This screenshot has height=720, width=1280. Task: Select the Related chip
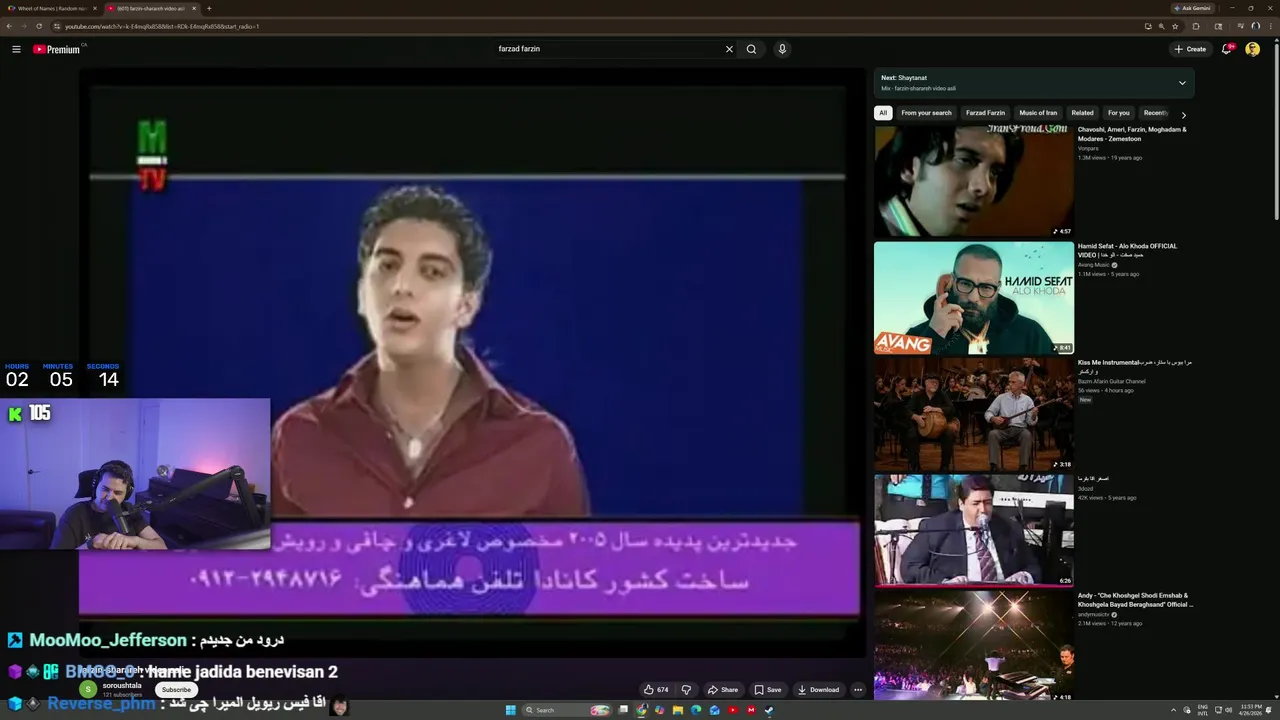coord(1082,113)
